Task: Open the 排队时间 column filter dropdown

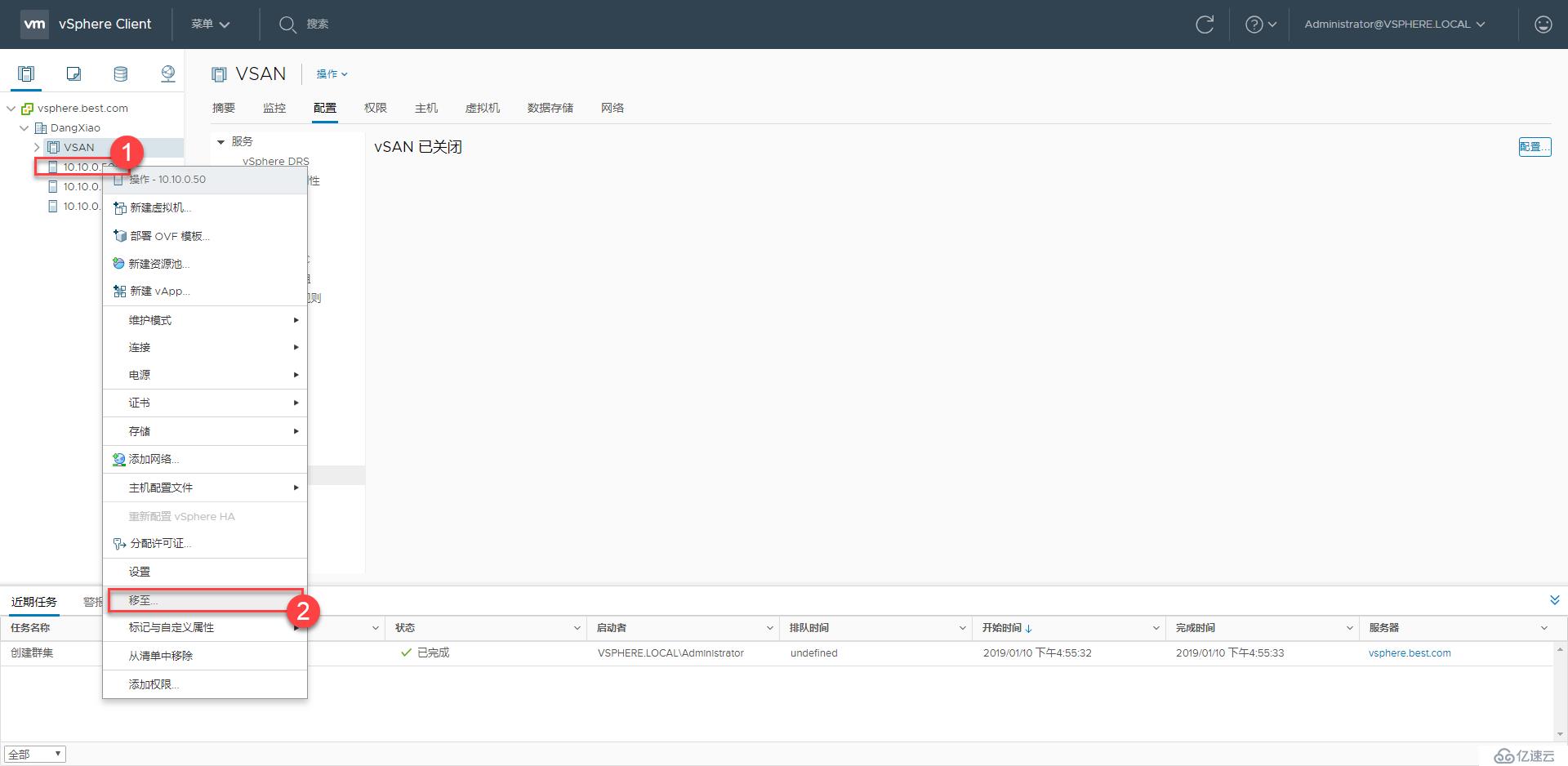Action: coord(962,628)
